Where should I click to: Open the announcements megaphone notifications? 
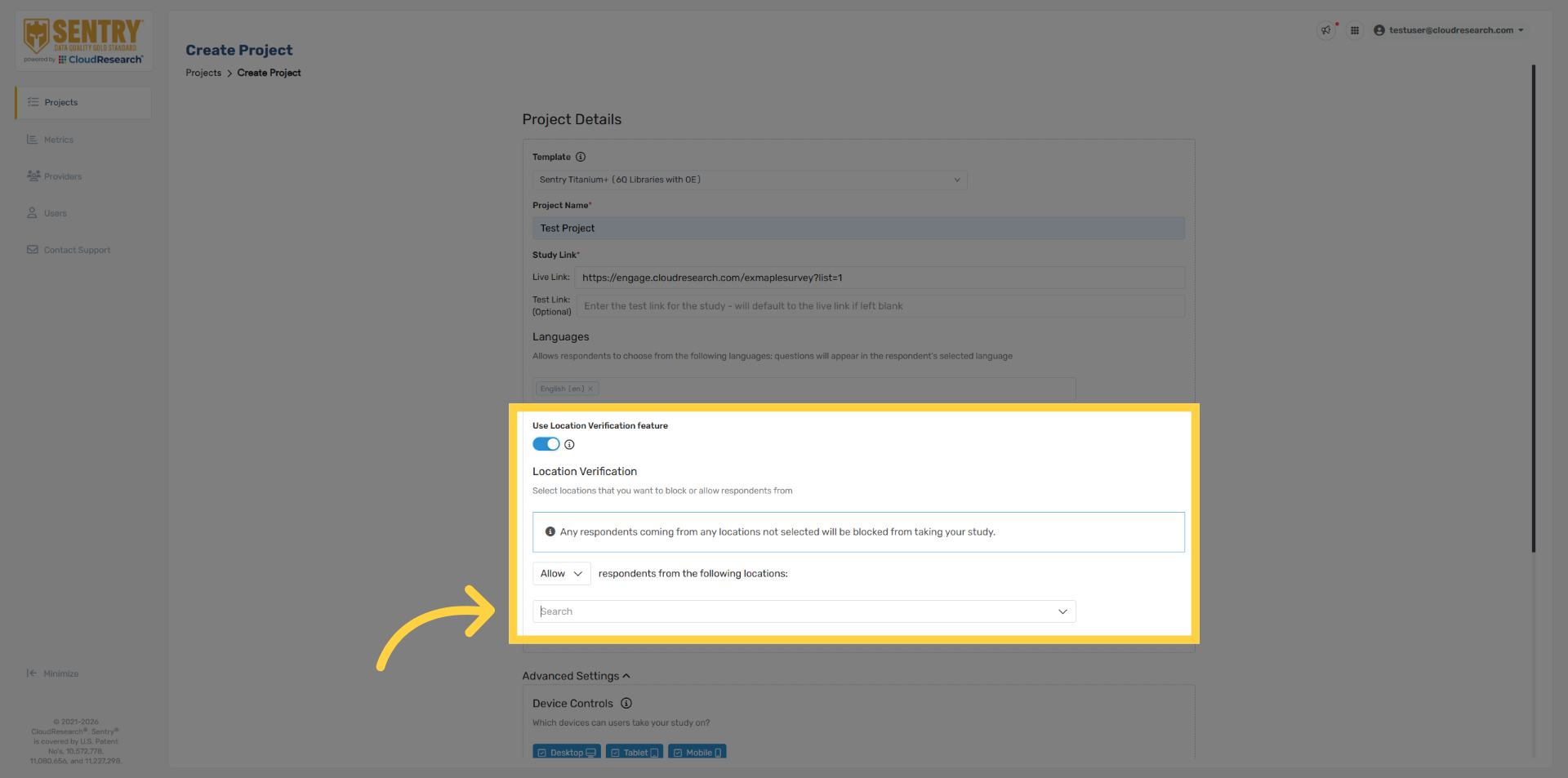point(1325,30)
